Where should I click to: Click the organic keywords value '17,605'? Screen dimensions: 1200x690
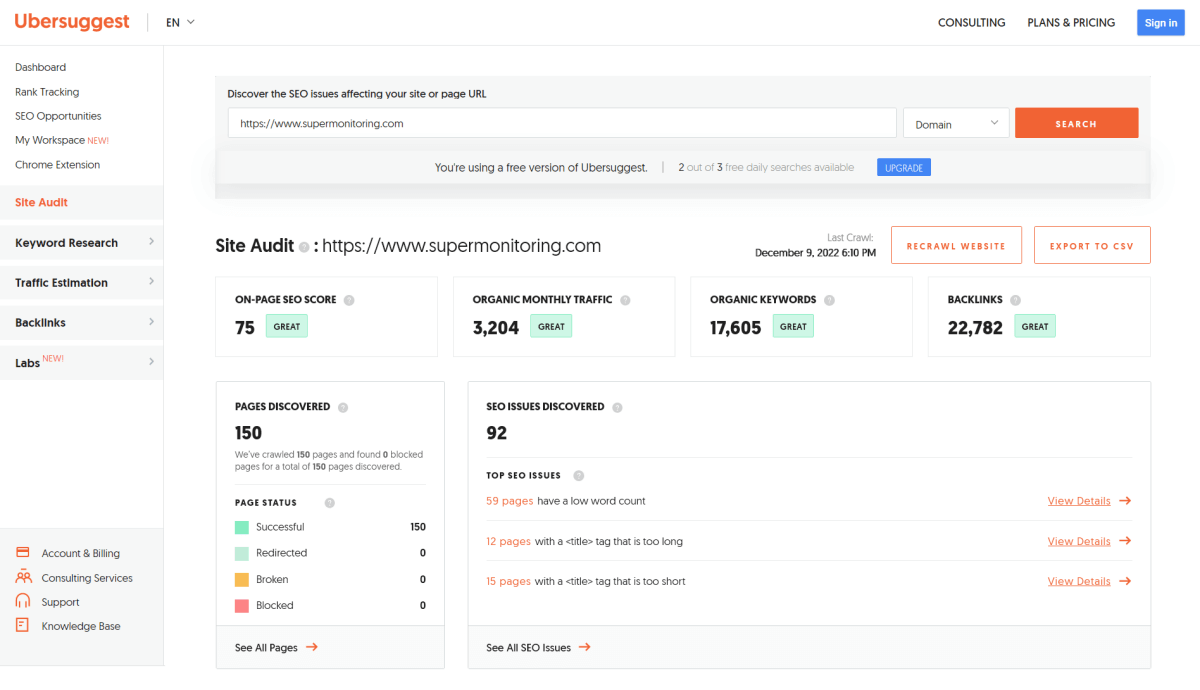point(735,327)
